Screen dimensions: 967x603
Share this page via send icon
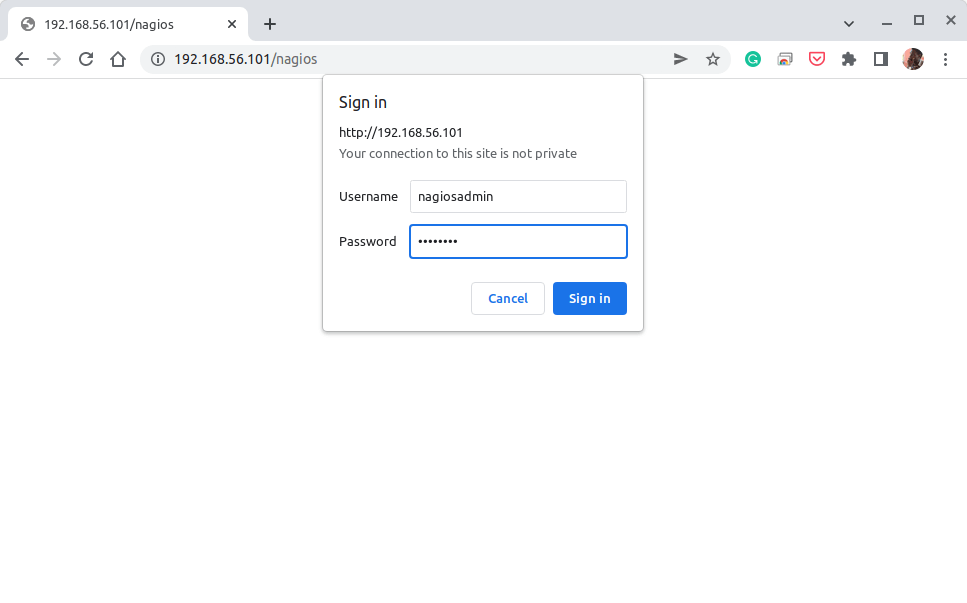click(680, 59)
